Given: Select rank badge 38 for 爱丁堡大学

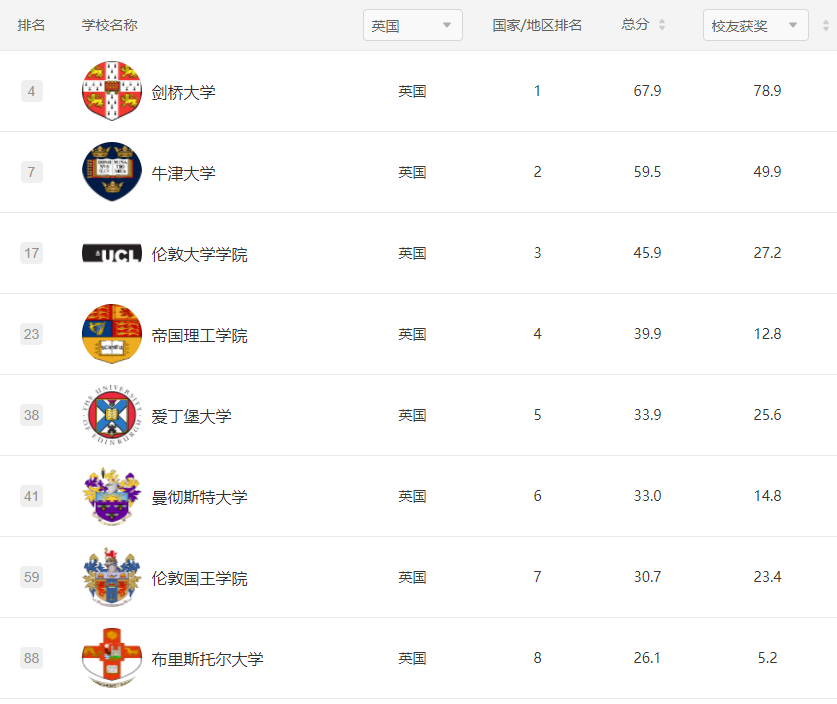Looking at the screenshot, I should (31, 416).
